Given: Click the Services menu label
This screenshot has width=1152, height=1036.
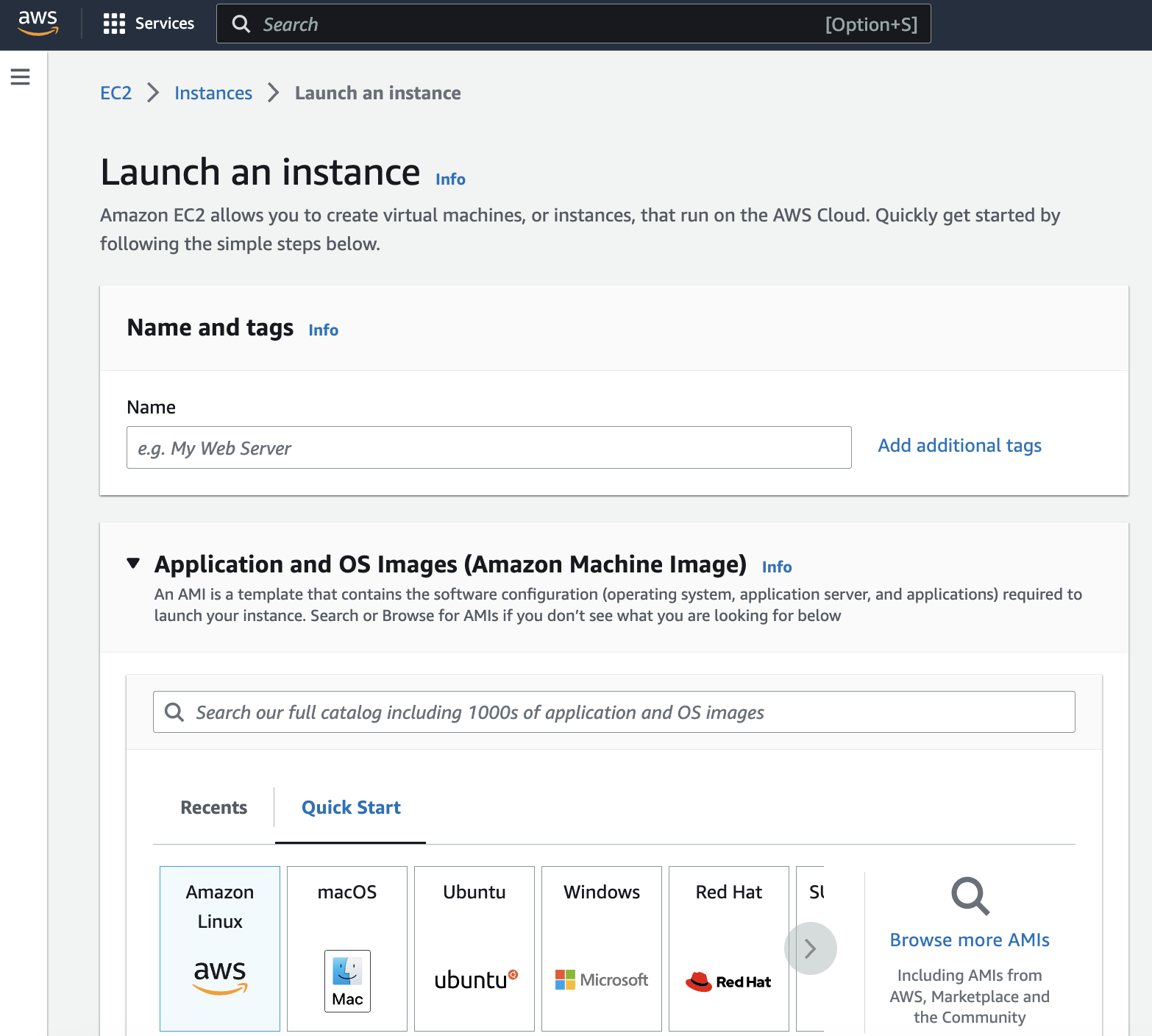Looking at the screenshot, I should tap(165, 24).
